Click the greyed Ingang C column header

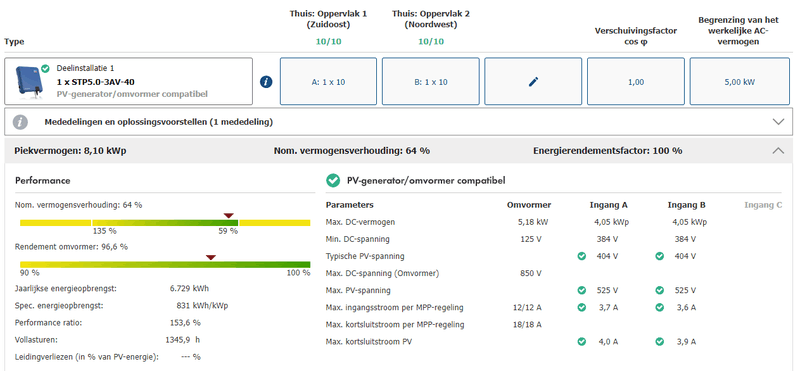click(x=763, y=205)
